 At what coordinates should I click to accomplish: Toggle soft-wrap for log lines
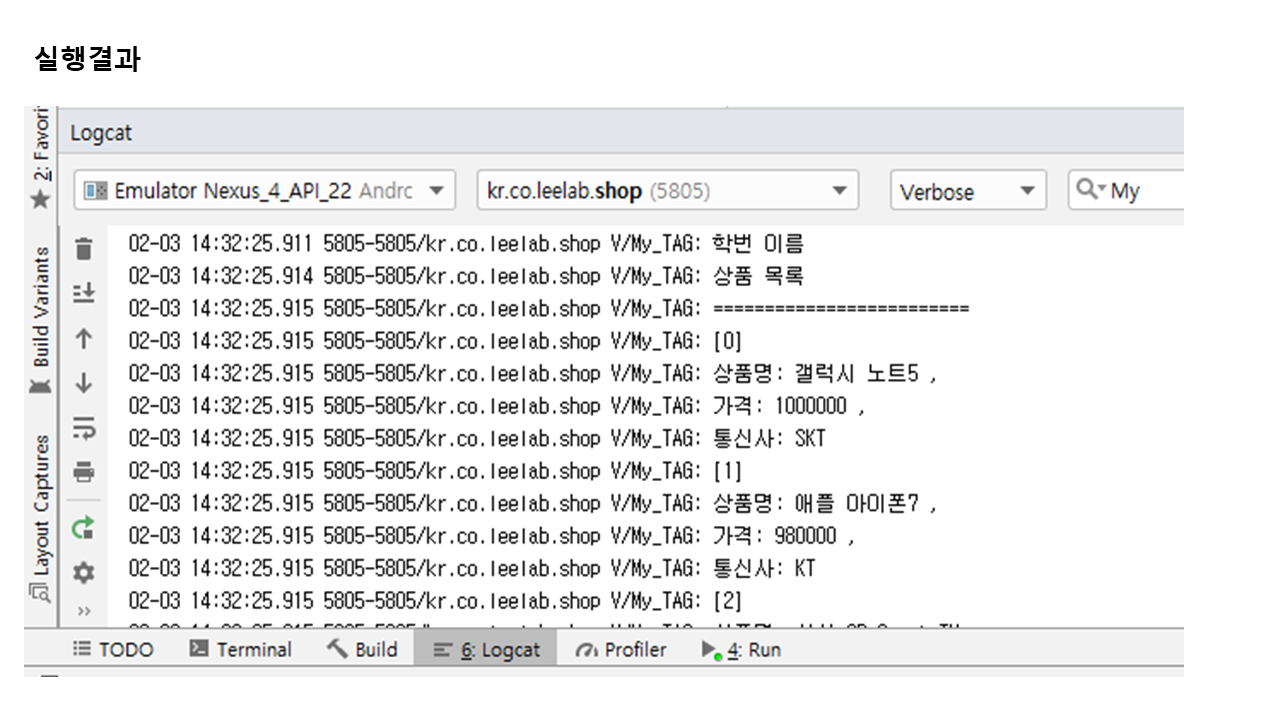(x=84, y=428)
